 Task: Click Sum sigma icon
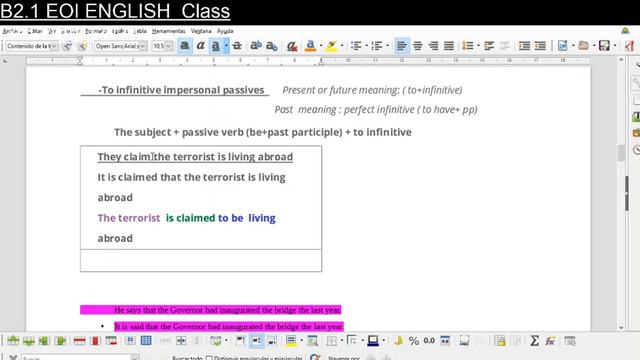coord(534,340)
